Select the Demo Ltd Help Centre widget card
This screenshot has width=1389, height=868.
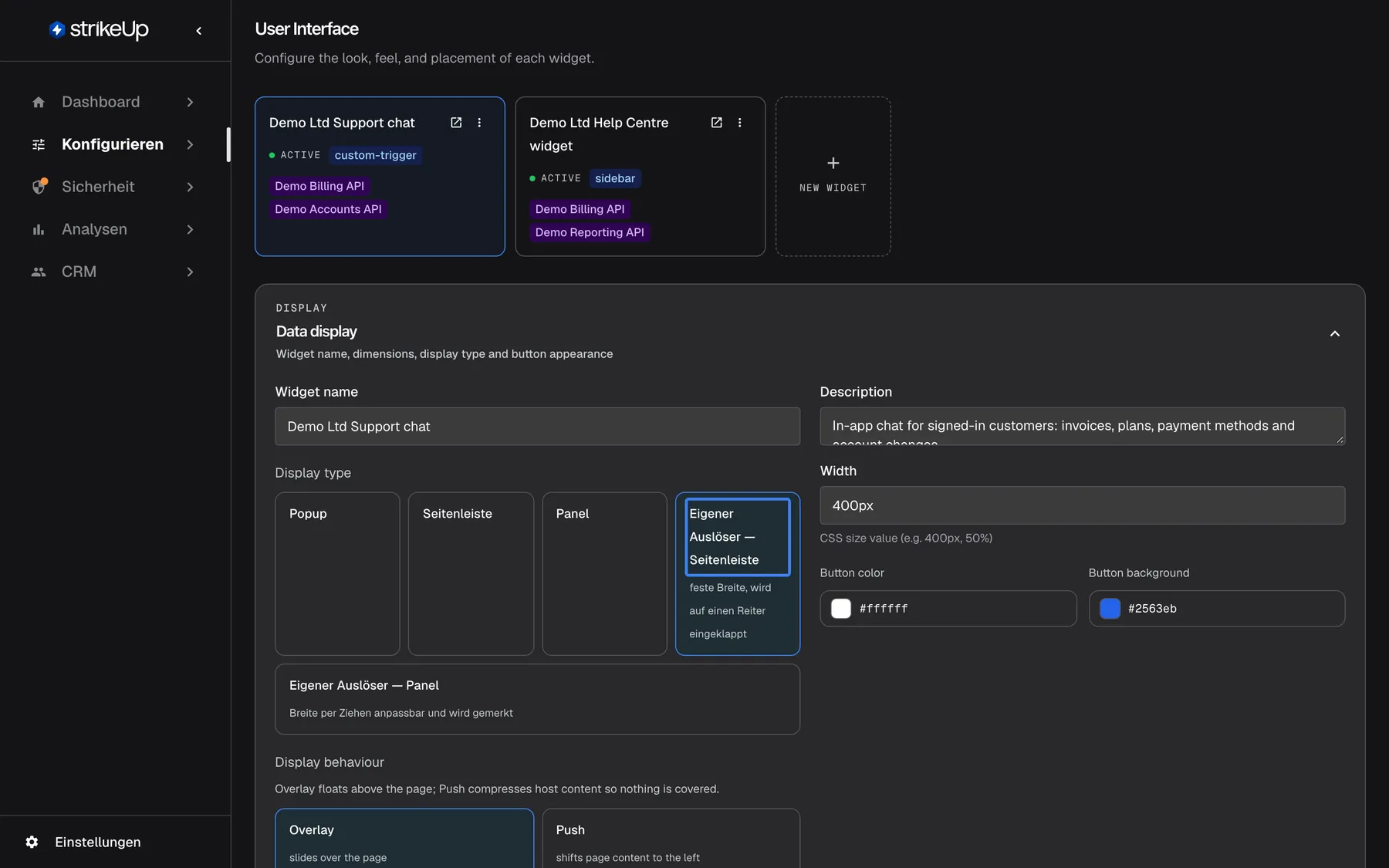coord(640,176)
